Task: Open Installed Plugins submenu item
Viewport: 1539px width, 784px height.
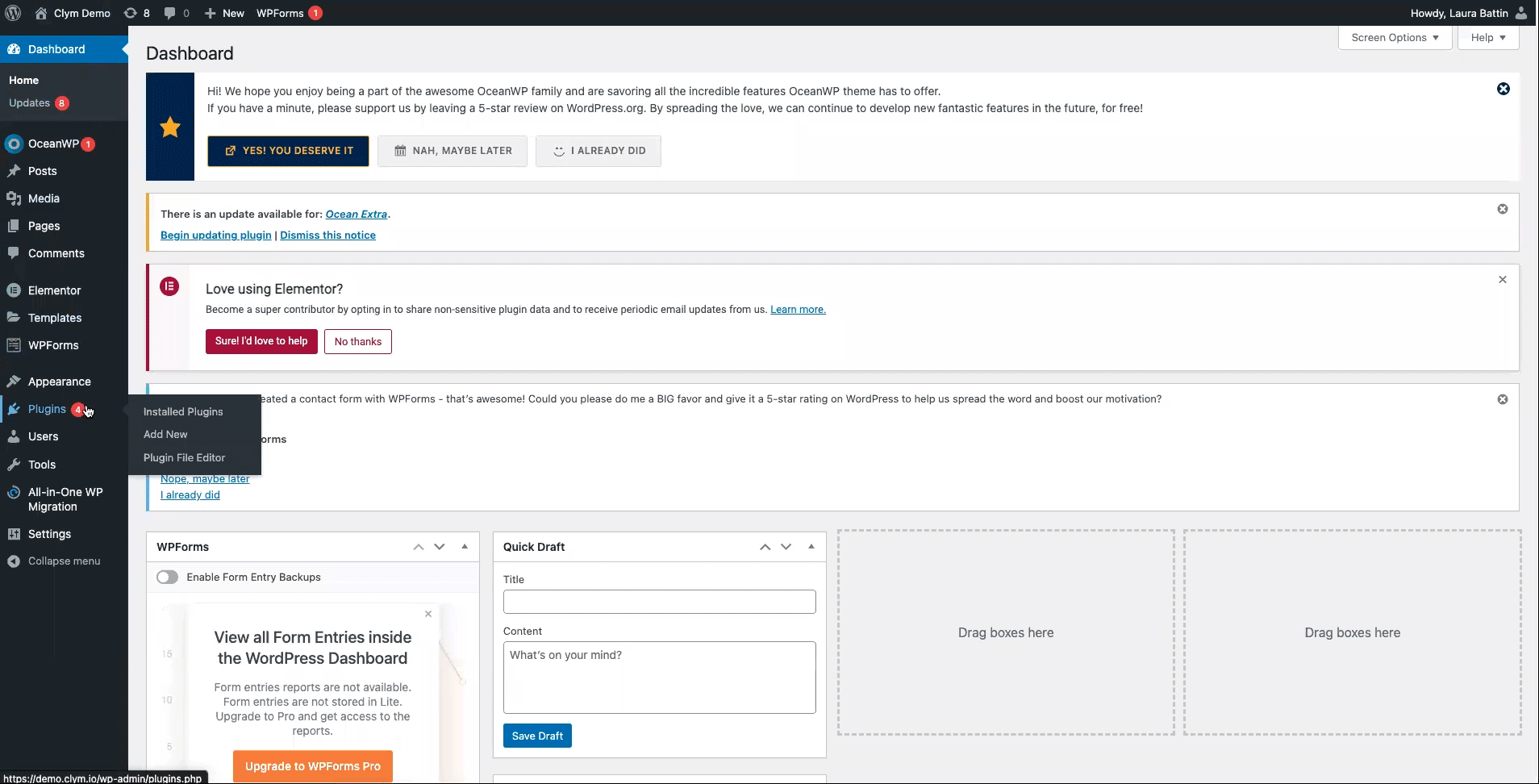Action: pyautogui.click(x=183, y=411)
